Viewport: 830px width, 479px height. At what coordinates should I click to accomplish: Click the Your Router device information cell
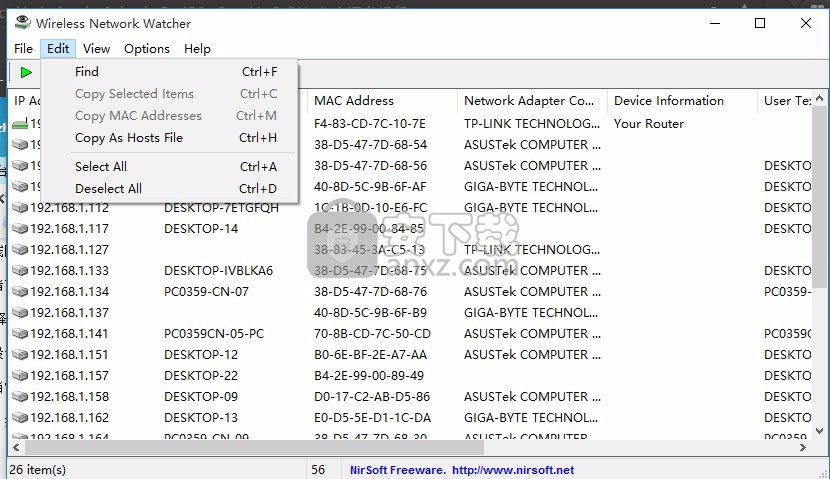(x=649, y=124)
